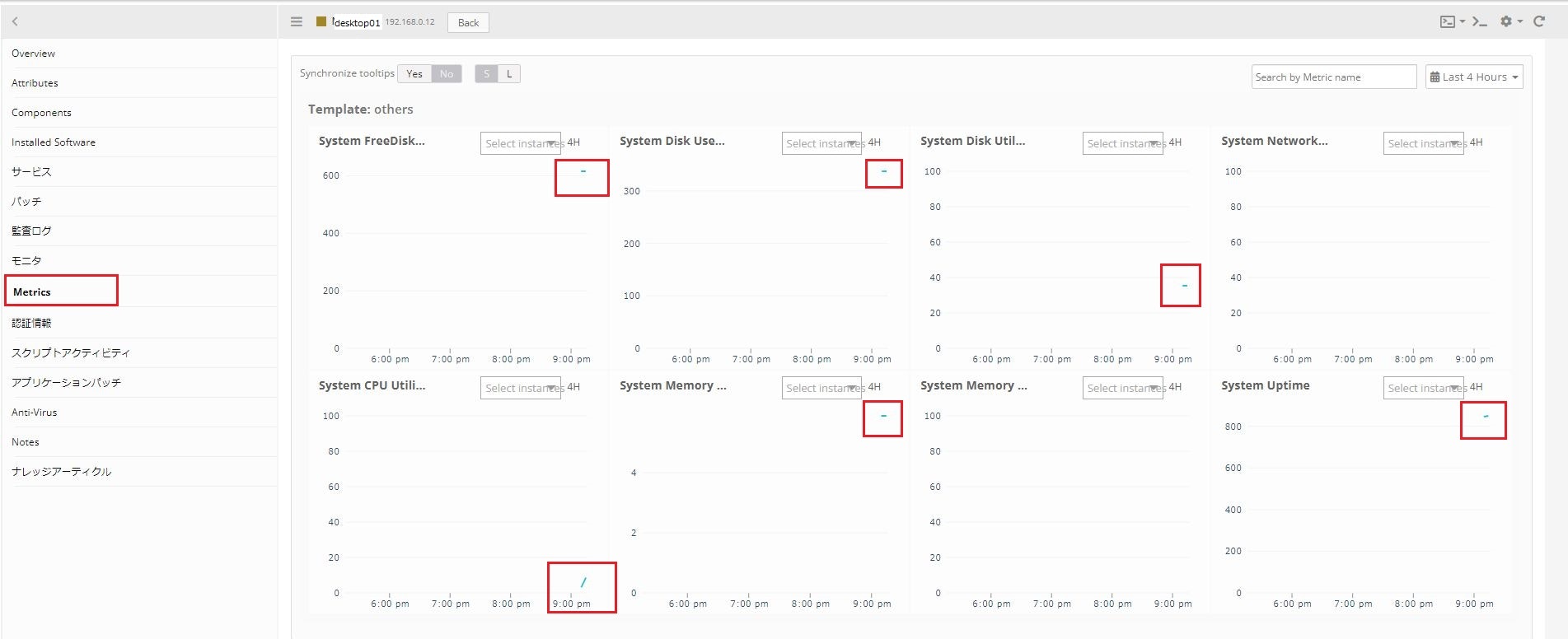Set Synchronize tooltips to Yes
This screenshot has width=1568, height=639.
(x=414, y=74)
